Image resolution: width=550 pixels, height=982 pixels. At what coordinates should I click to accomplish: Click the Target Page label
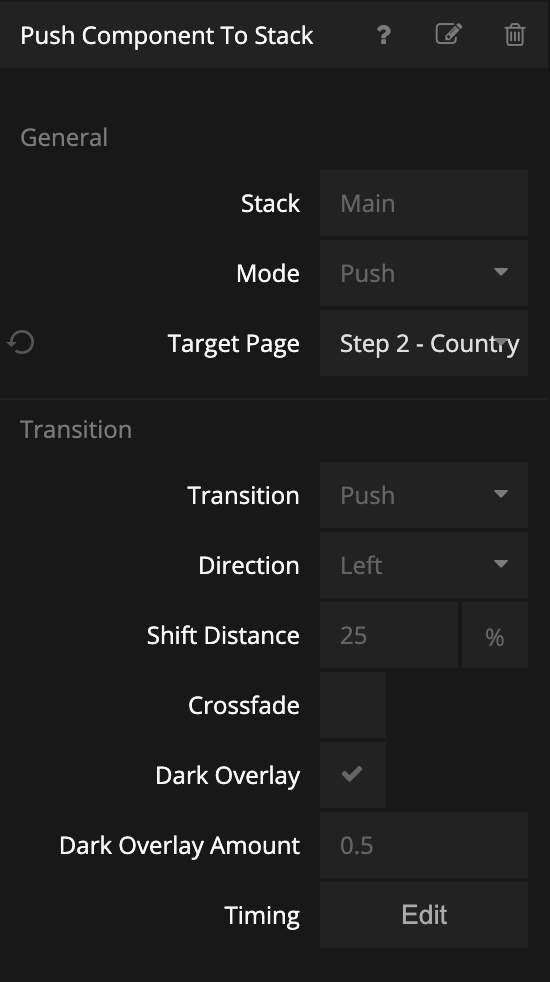(x=234, y=344)
